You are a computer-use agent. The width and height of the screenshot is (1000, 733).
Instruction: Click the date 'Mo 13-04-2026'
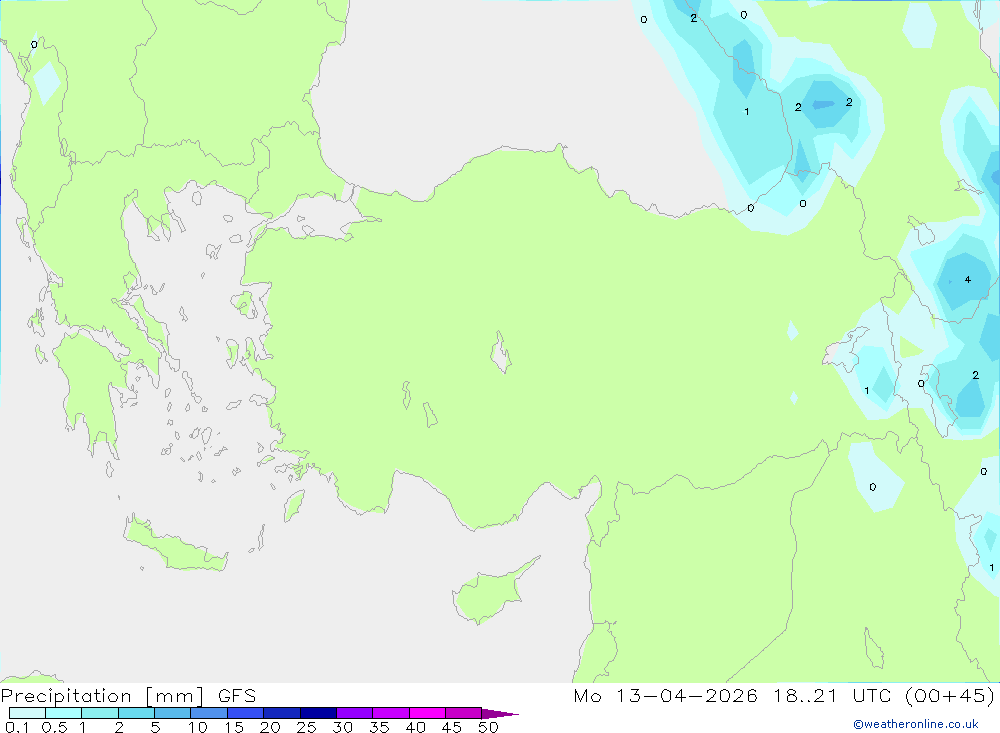click(x=665, y=696)
